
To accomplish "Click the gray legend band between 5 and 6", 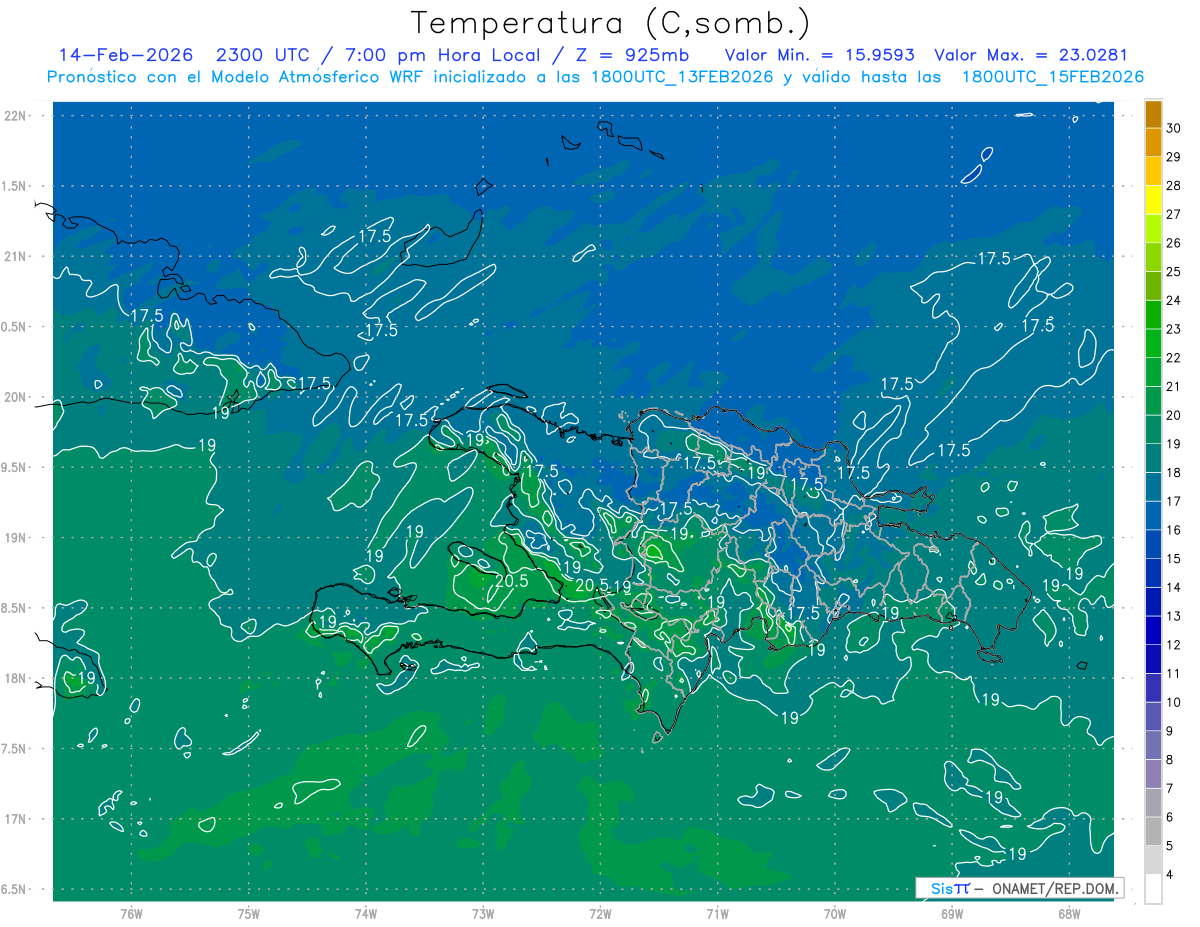I will (1153, 831).
